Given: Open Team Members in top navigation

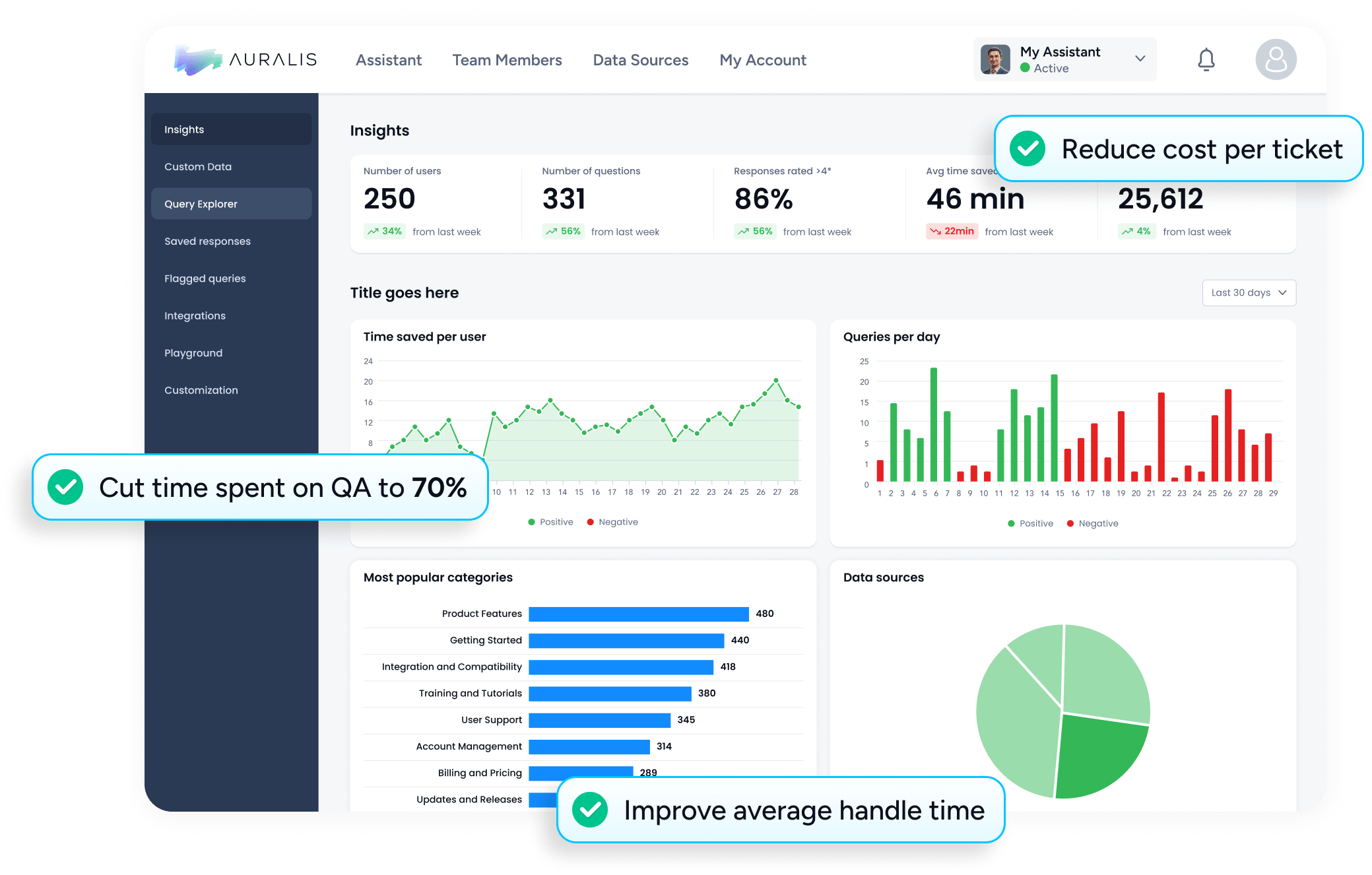Looking at the screenshot, I should pyautogui.click(x=507, y=60).
